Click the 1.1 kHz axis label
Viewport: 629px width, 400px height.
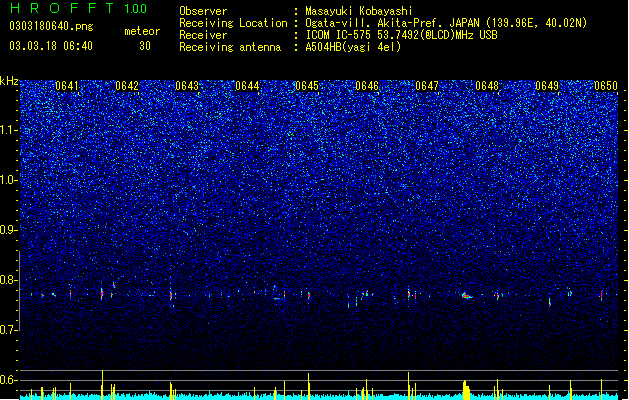pyautogui.click(x=9, y=130)
